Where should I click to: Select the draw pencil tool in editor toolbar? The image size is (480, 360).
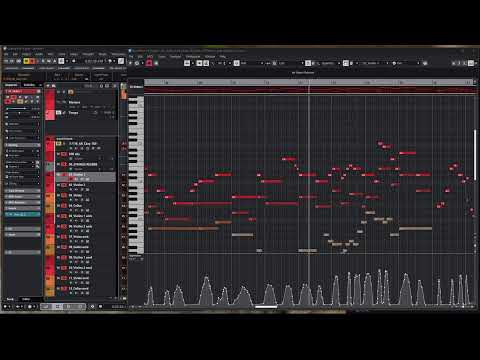[x=206, y=63]
